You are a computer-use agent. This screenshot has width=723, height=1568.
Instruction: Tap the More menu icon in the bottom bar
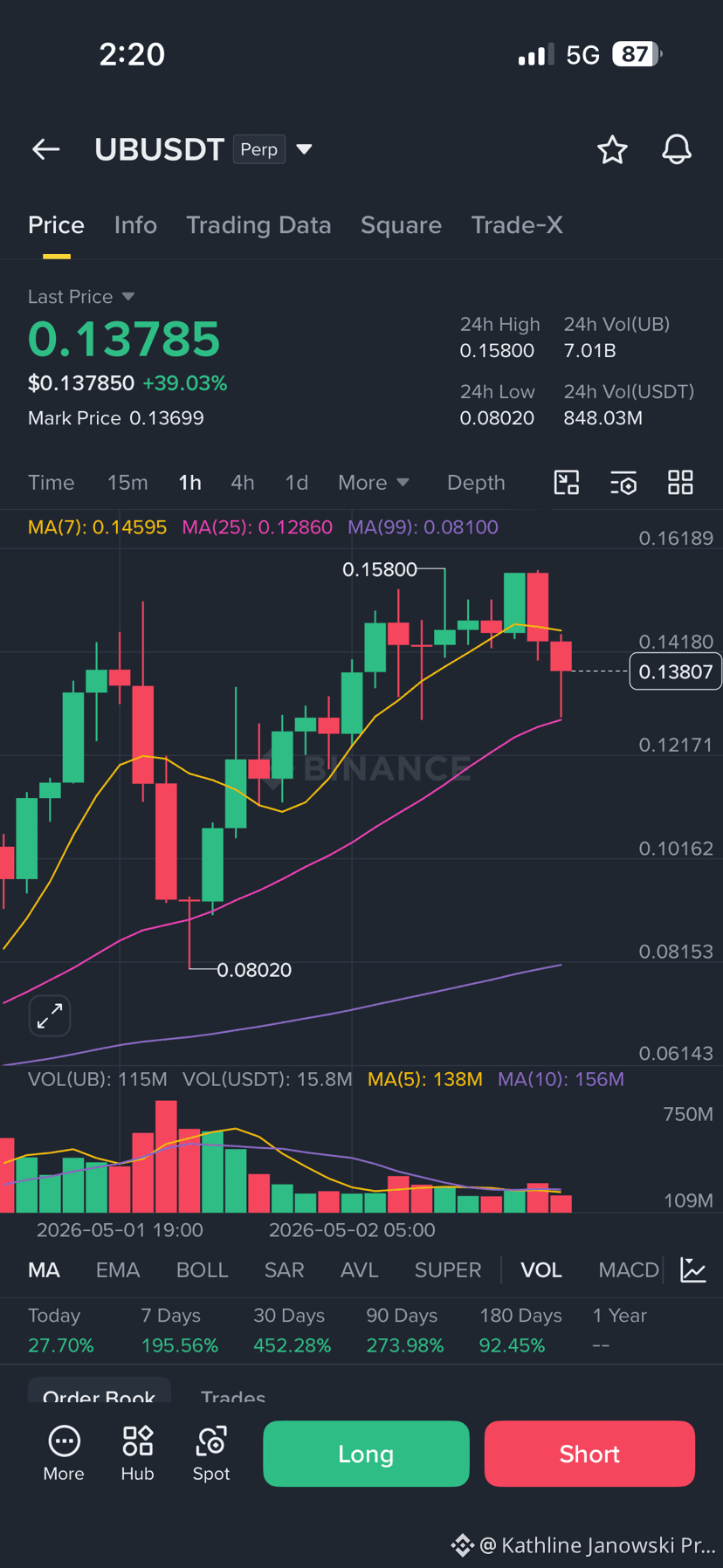coord(64,1454)
